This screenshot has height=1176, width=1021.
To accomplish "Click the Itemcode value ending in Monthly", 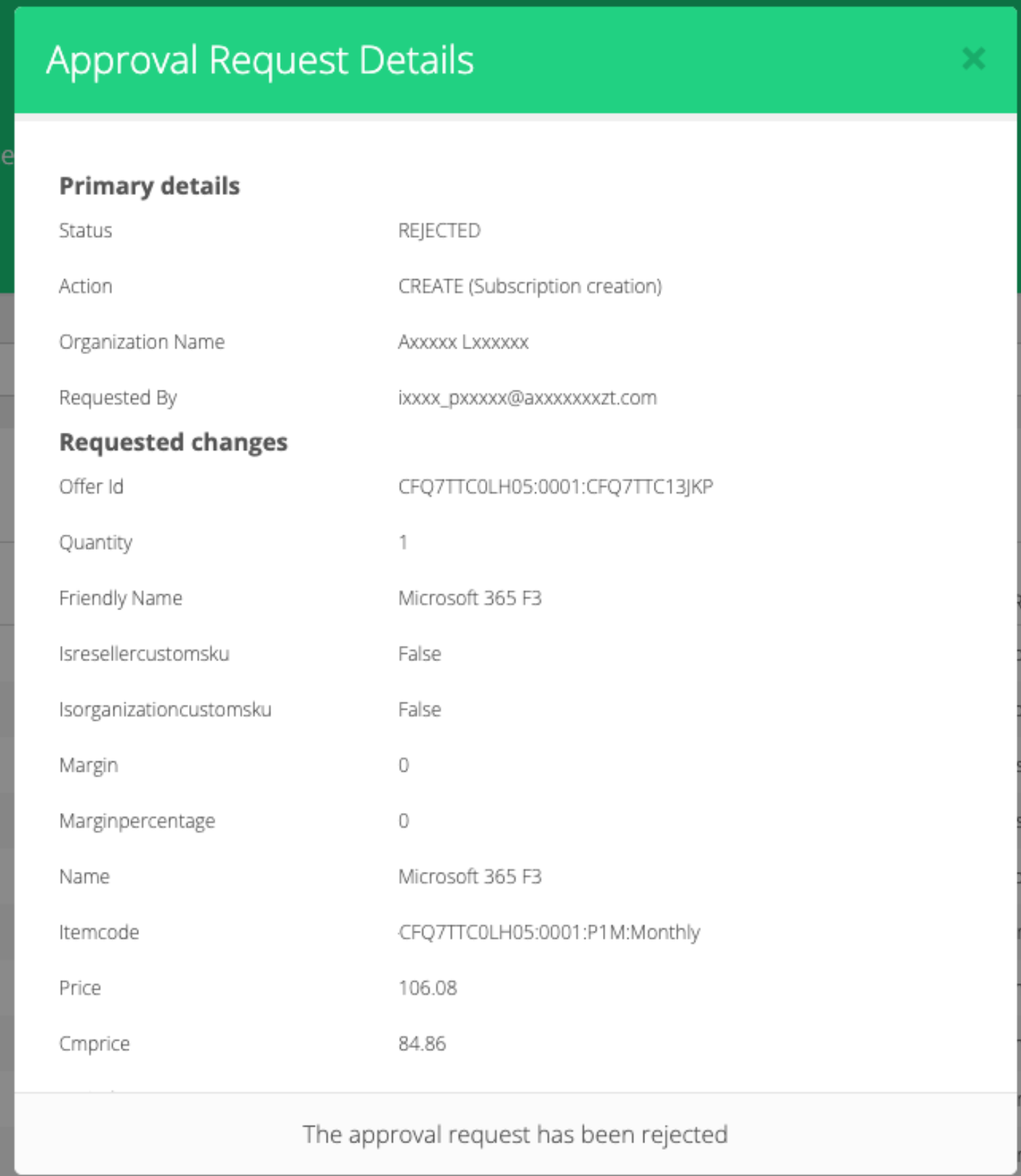I will [x=549, y=932].
